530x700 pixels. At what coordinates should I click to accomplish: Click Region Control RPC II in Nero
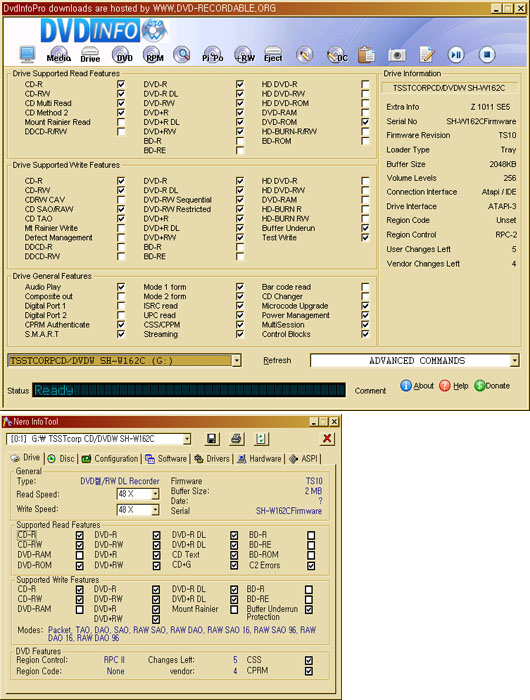tap(114, 660)
